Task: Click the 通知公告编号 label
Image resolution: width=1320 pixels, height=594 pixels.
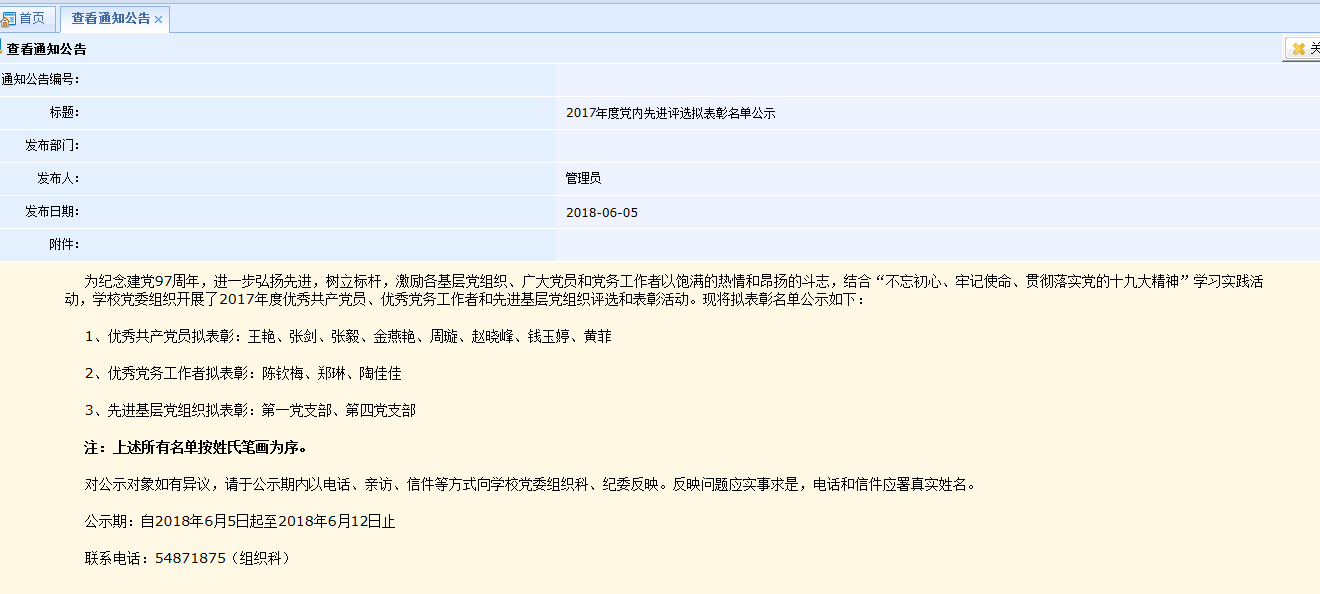Action: (41, 80)
